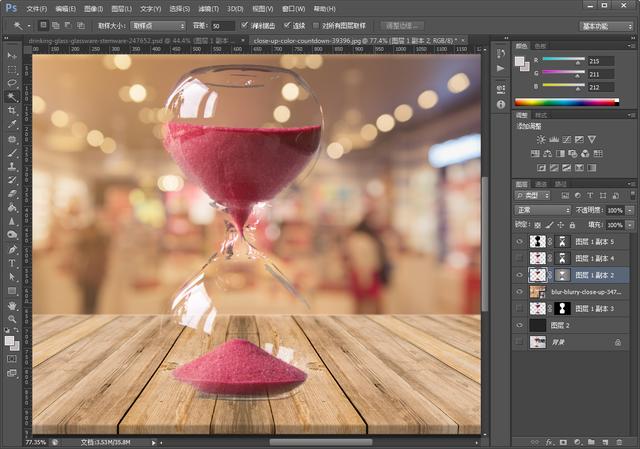Open the Fill slider dropdown arrow
This screenshot has height=449, width=640.
[x=631, y=225]
